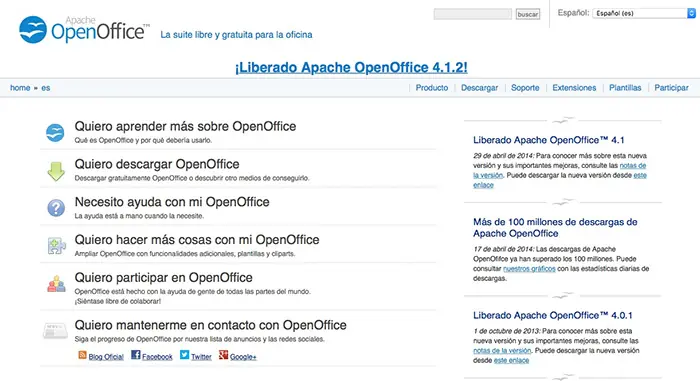Click the blue question mark help icon
The width and height of the screenshot is (700, 381).
point(56,208)
